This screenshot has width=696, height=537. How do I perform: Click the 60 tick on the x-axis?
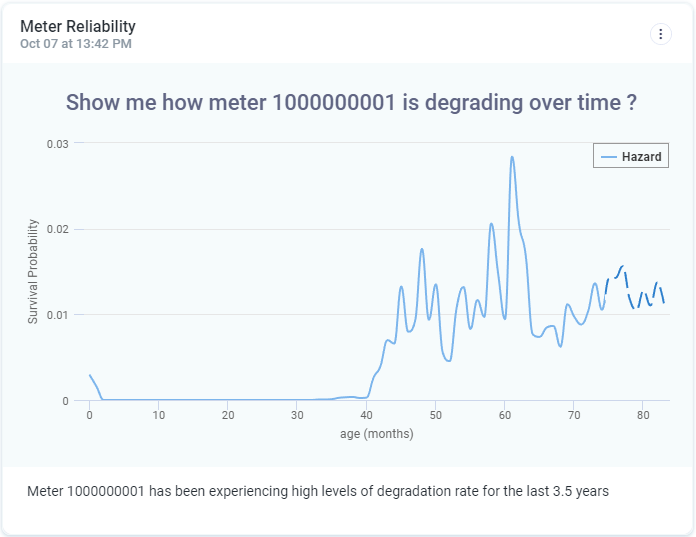click(504, 416)
